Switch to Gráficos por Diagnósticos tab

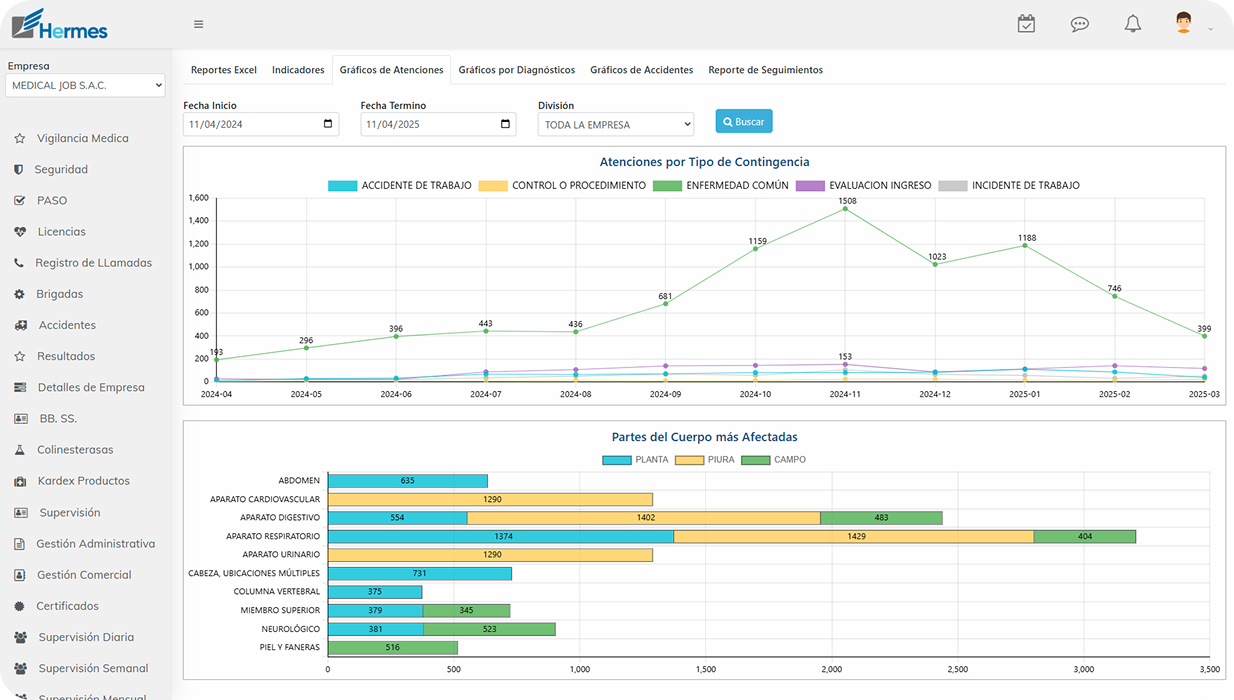tap(516, 70)
